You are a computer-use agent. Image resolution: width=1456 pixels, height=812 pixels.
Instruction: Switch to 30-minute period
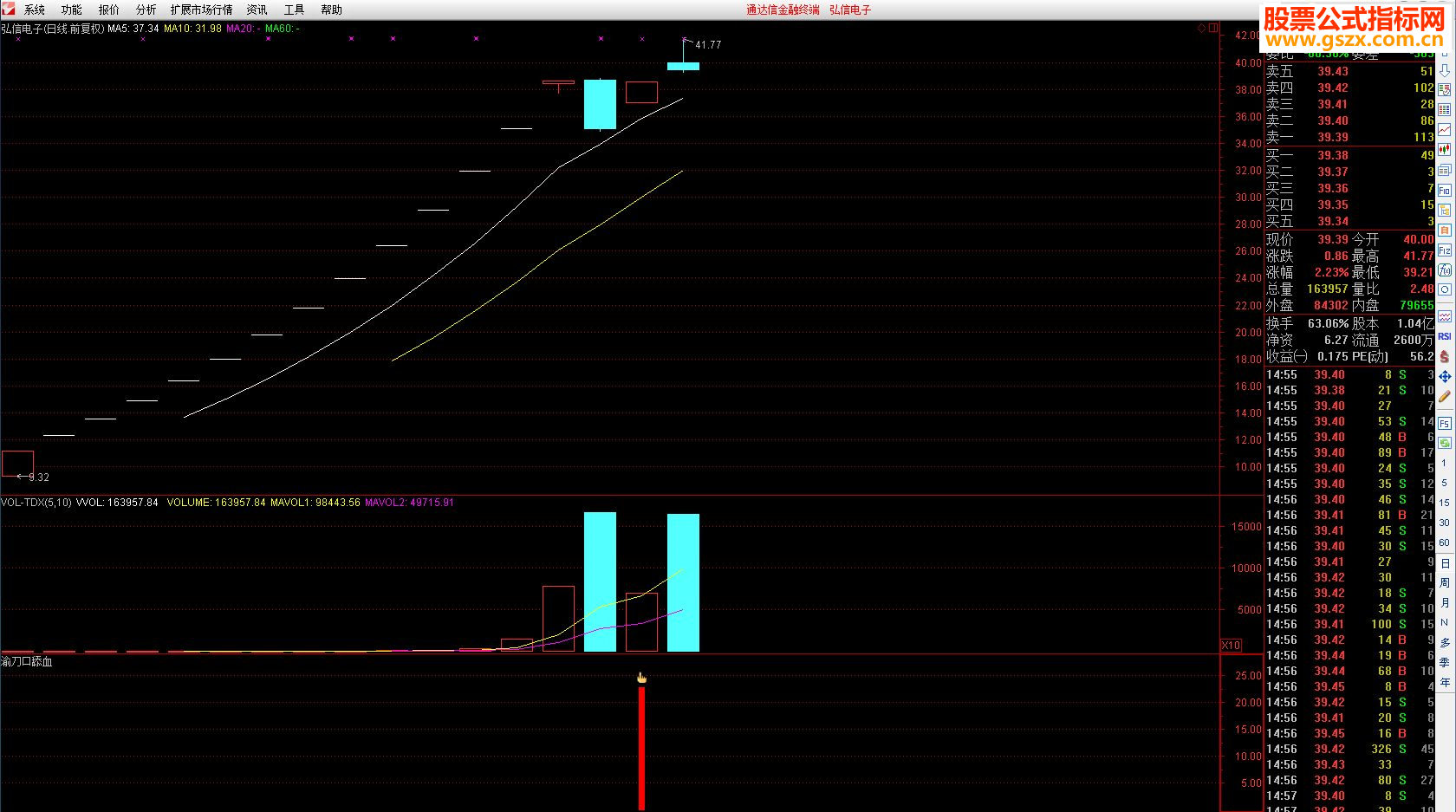click(1445, 523)
